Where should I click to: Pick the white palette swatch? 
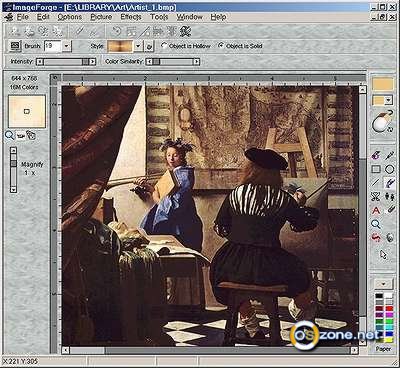389,296
